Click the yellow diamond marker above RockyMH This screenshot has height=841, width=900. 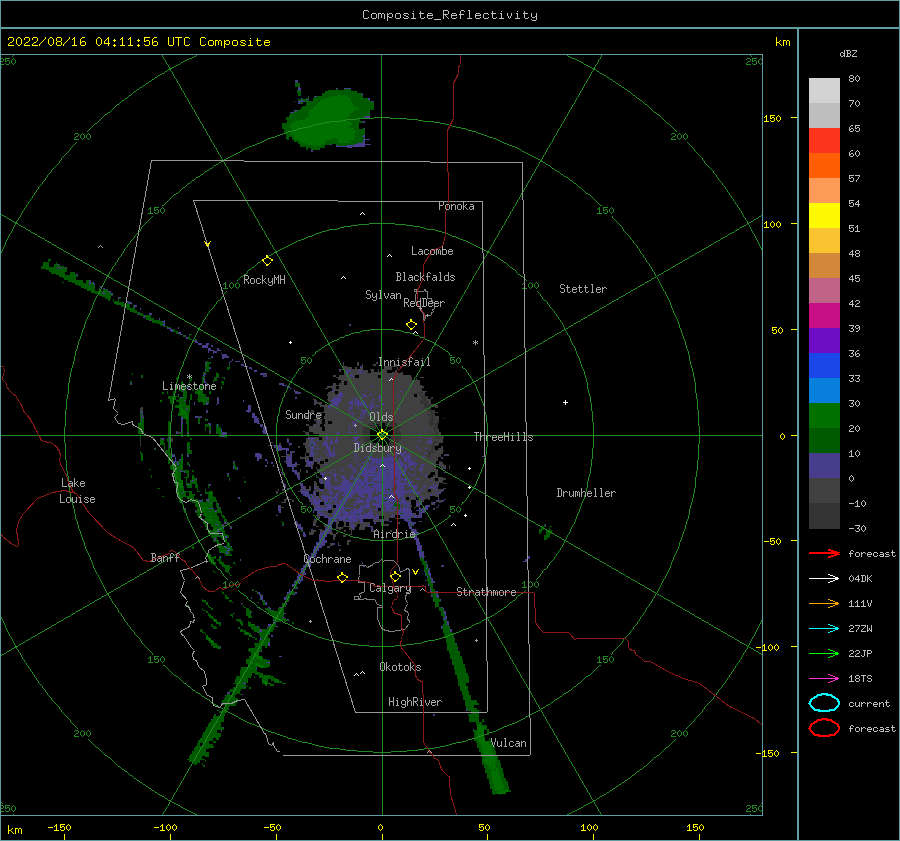coord(267,261)
